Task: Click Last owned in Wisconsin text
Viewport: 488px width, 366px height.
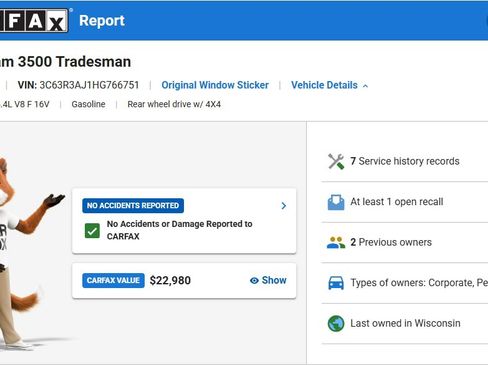Action: 405,323
